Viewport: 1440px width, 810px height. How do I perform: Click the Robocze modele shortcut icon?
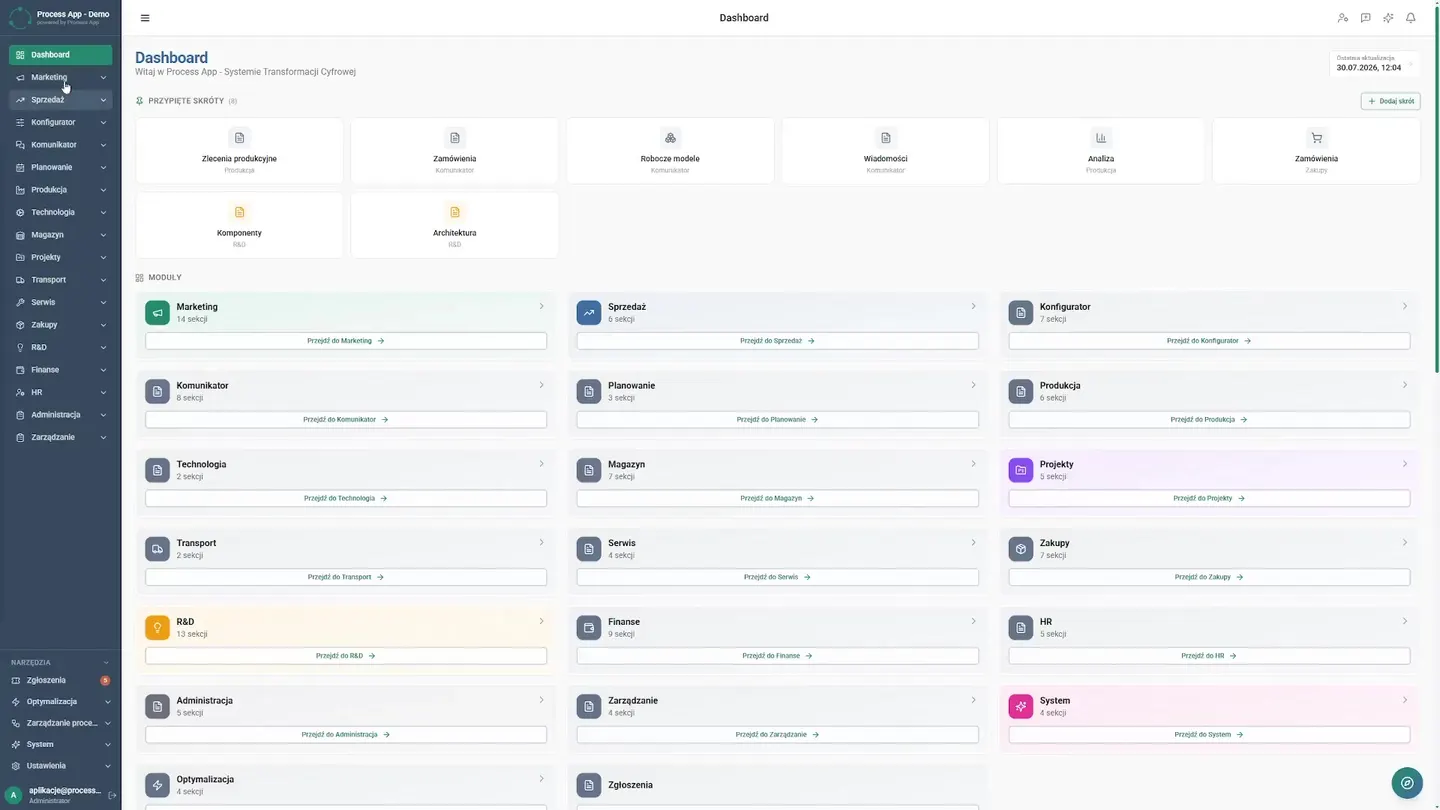670,138
